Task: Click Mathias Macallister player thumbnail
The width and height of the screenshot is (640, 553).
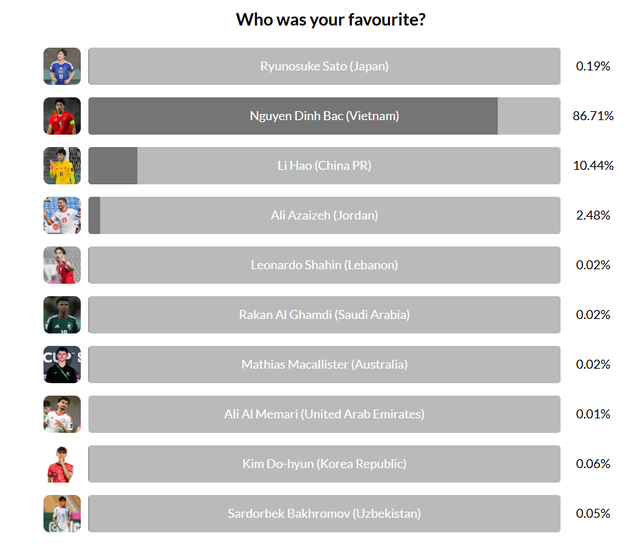Action: click(x=62, y=364)
